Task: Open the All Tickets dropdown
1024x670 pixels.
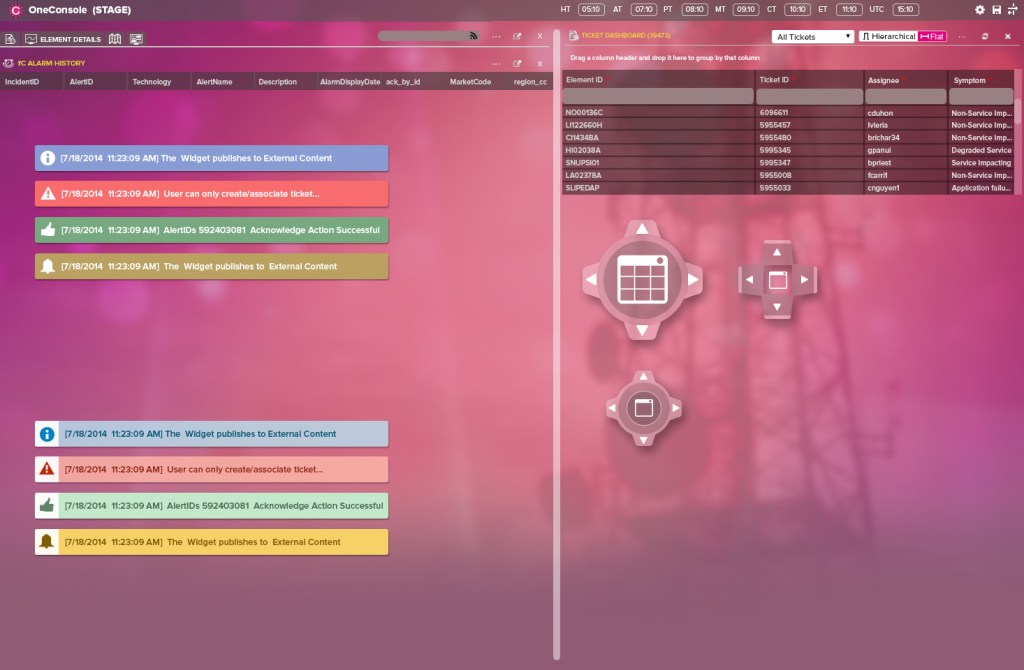Action: click(x=814, y=37)
